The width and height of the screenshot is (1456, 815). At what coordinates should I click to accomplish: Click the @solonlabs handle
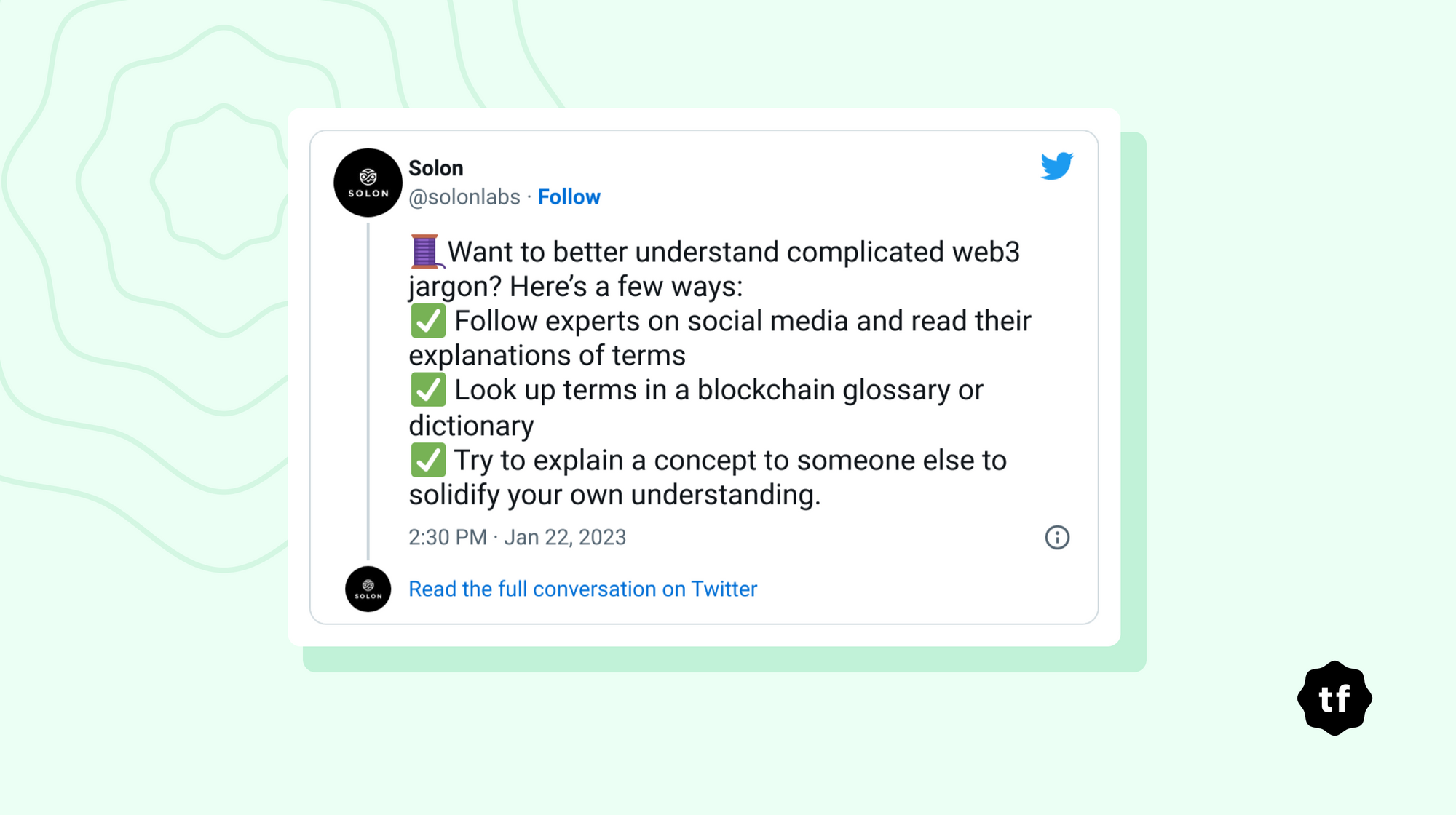(464, 197)
